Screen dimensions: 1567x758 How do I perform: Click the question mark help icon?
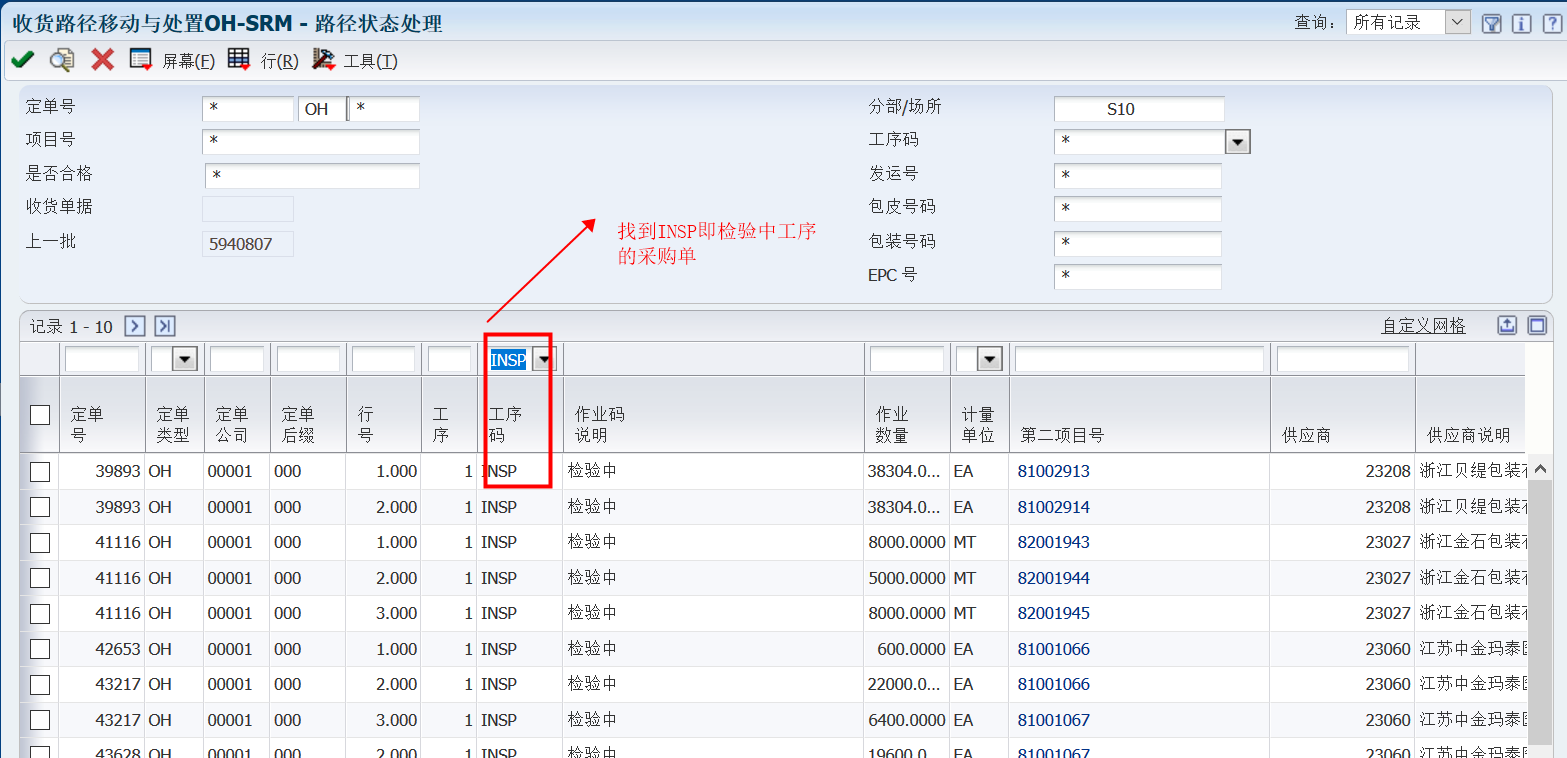1550,23
